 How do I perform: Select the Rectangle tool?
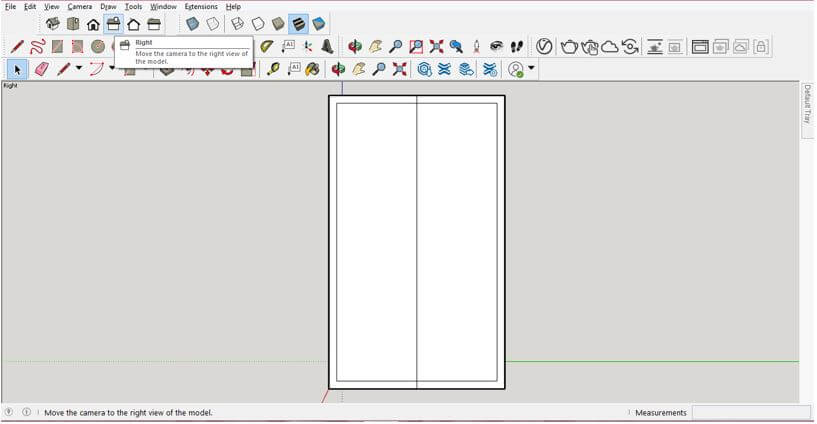pos(57,47)
